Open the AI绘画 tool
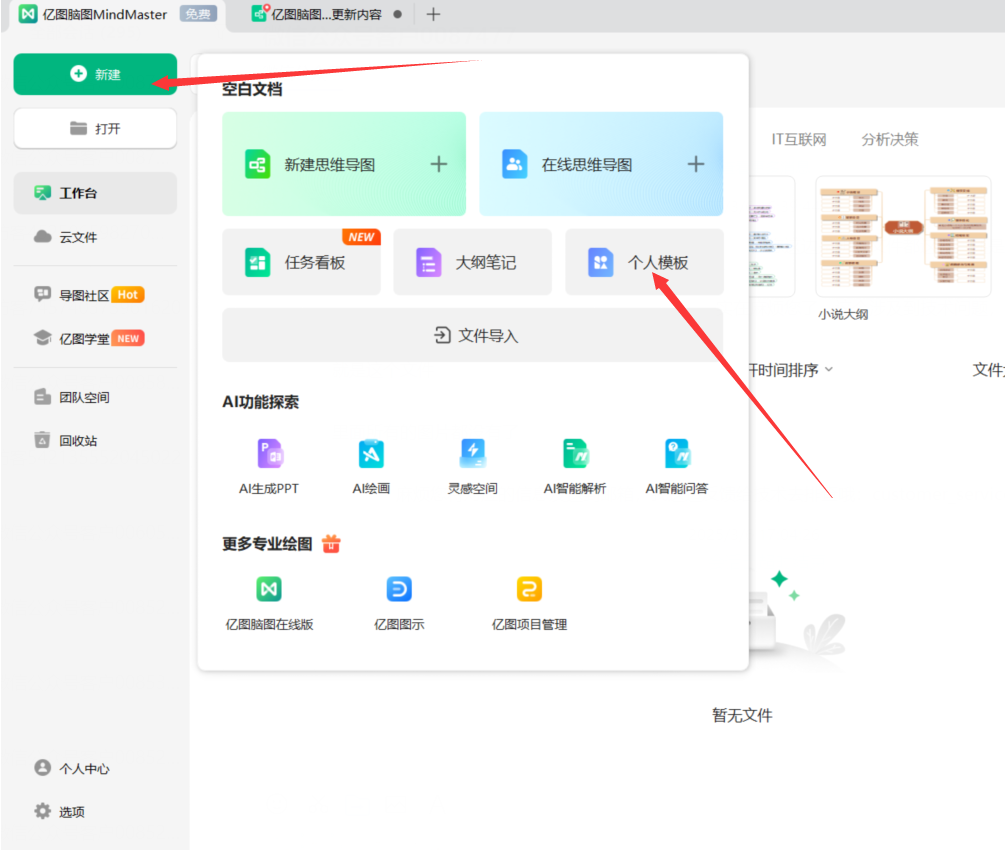1005x850 pixels. (371, 454)
